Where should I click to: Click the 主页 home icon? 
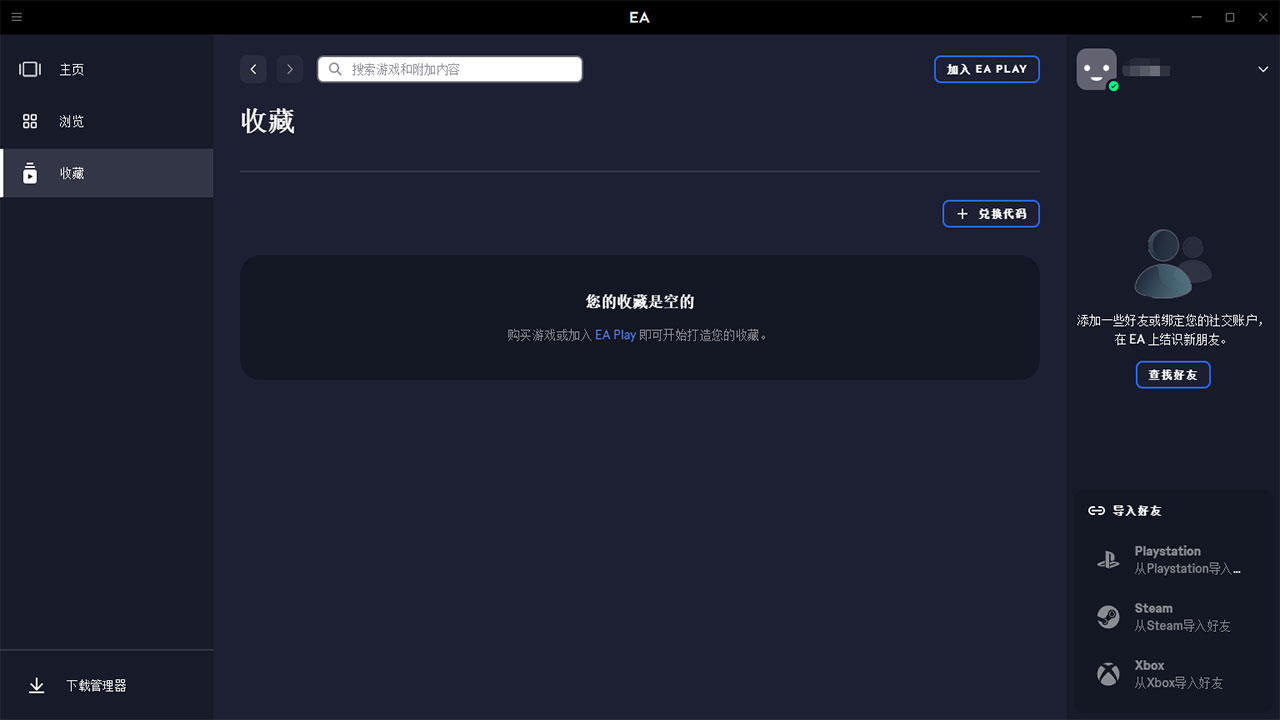(30, 69)
